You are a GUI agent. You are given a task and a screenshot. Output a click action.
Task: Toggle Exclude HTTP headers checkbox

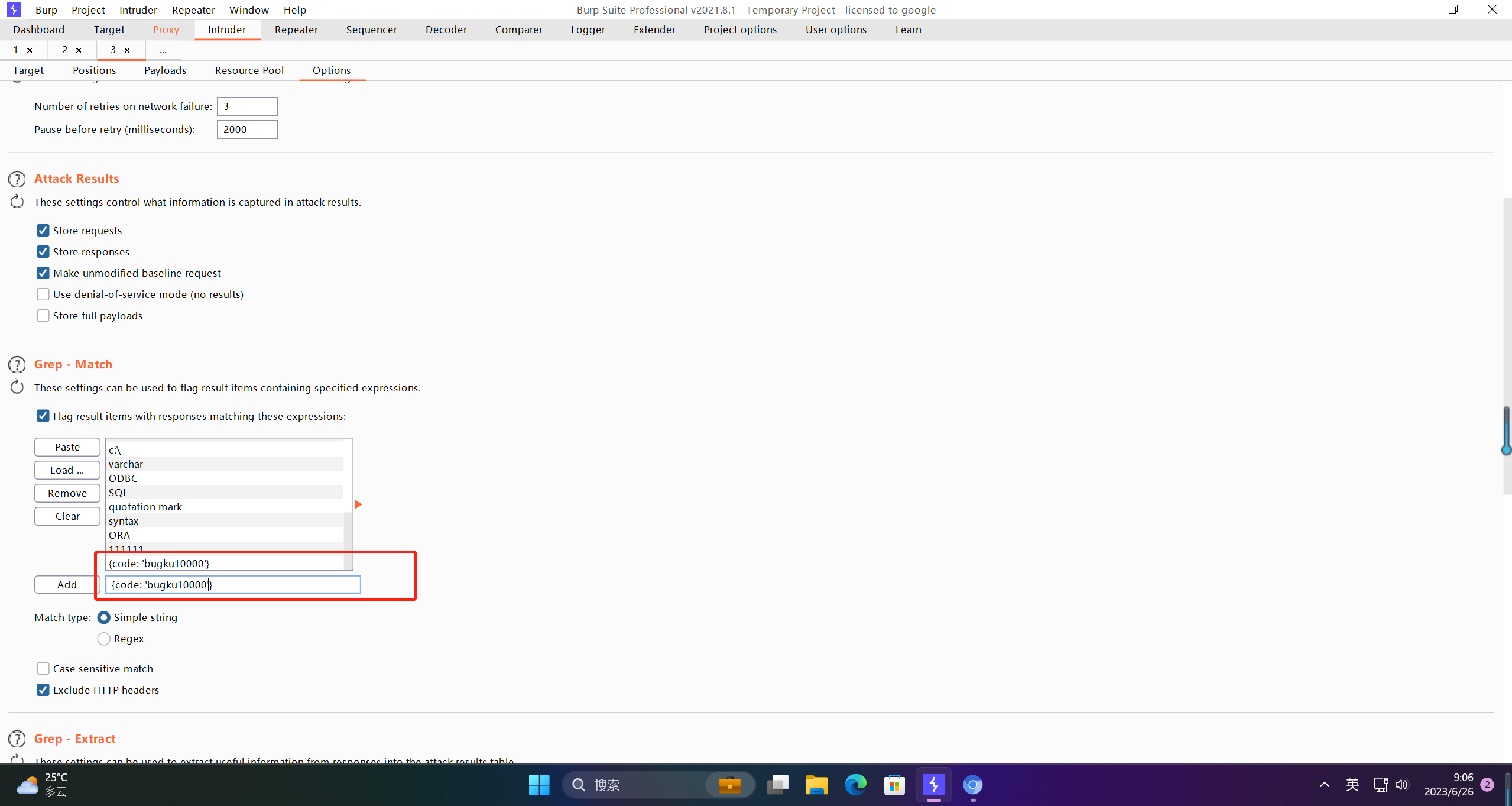click(43, 690)
